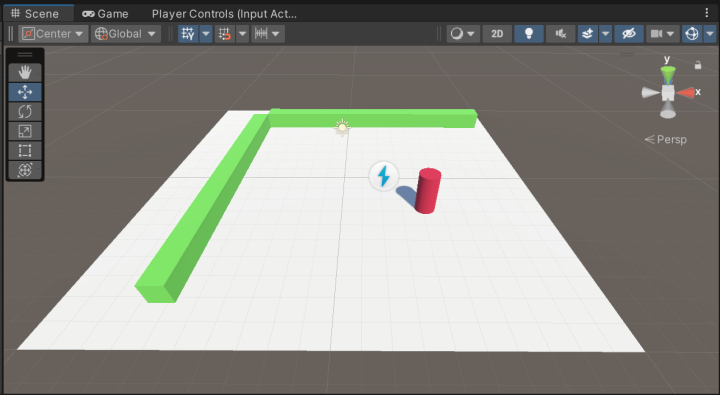This screenshot has height=395, width=720.
Task: Expand the grid visibility options arrow
Action: click(206, 34)
